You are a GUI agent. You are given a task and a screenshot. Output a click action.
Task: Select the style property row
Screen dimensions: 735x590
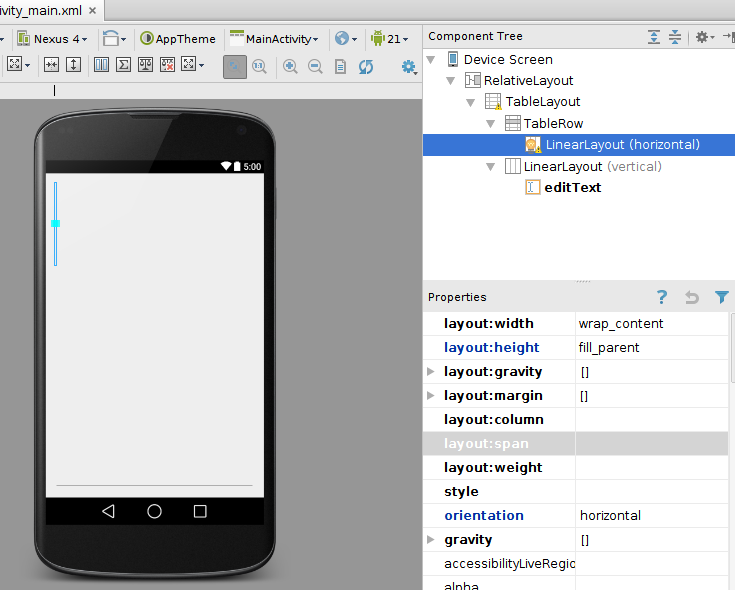point(576,492)
